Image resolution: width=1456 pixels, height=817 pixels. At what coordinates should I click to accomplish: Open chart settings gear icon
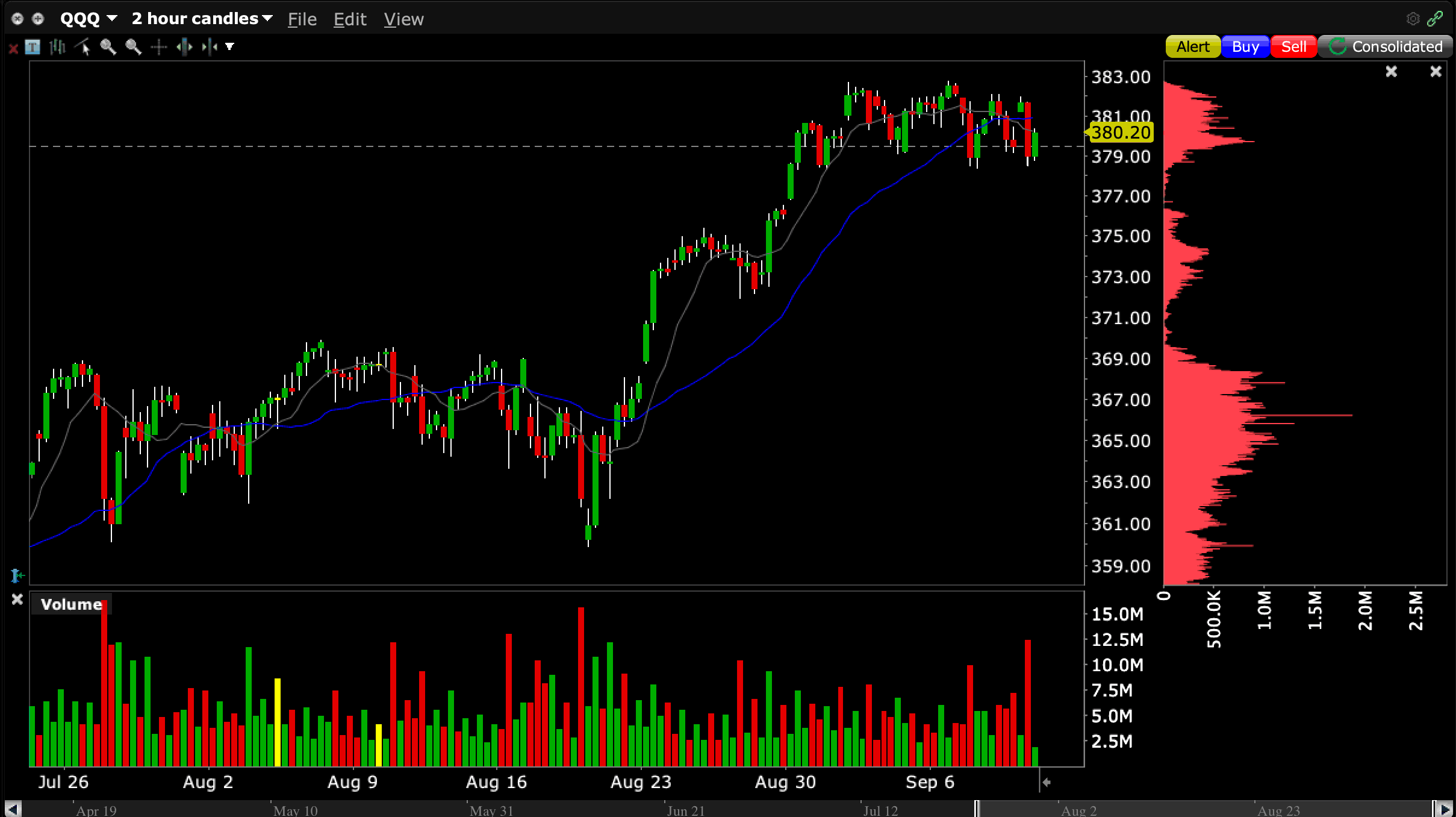[1412, 19]
